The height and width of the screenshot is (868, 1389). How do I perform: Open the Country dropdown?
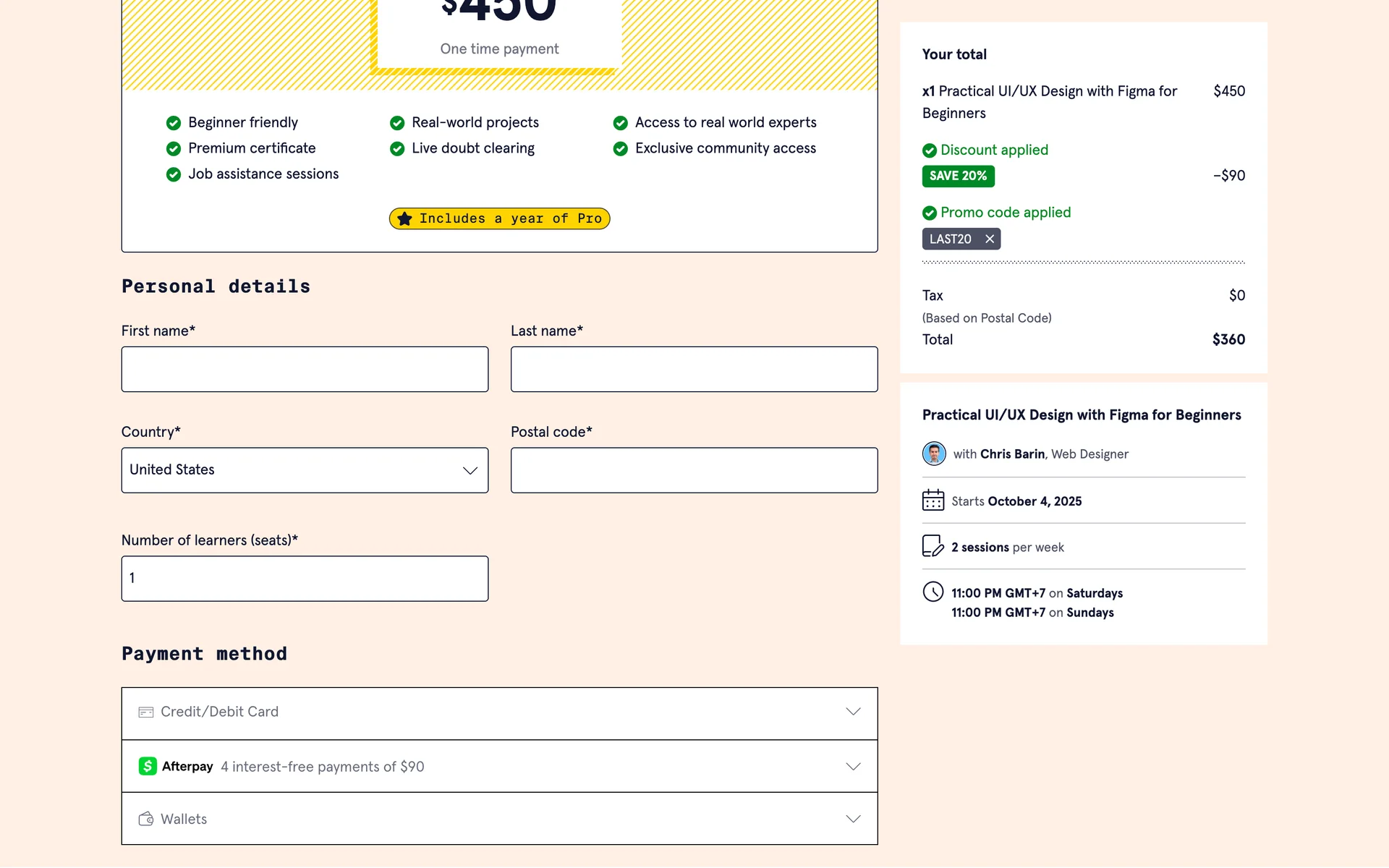click(x=305, y=470)
